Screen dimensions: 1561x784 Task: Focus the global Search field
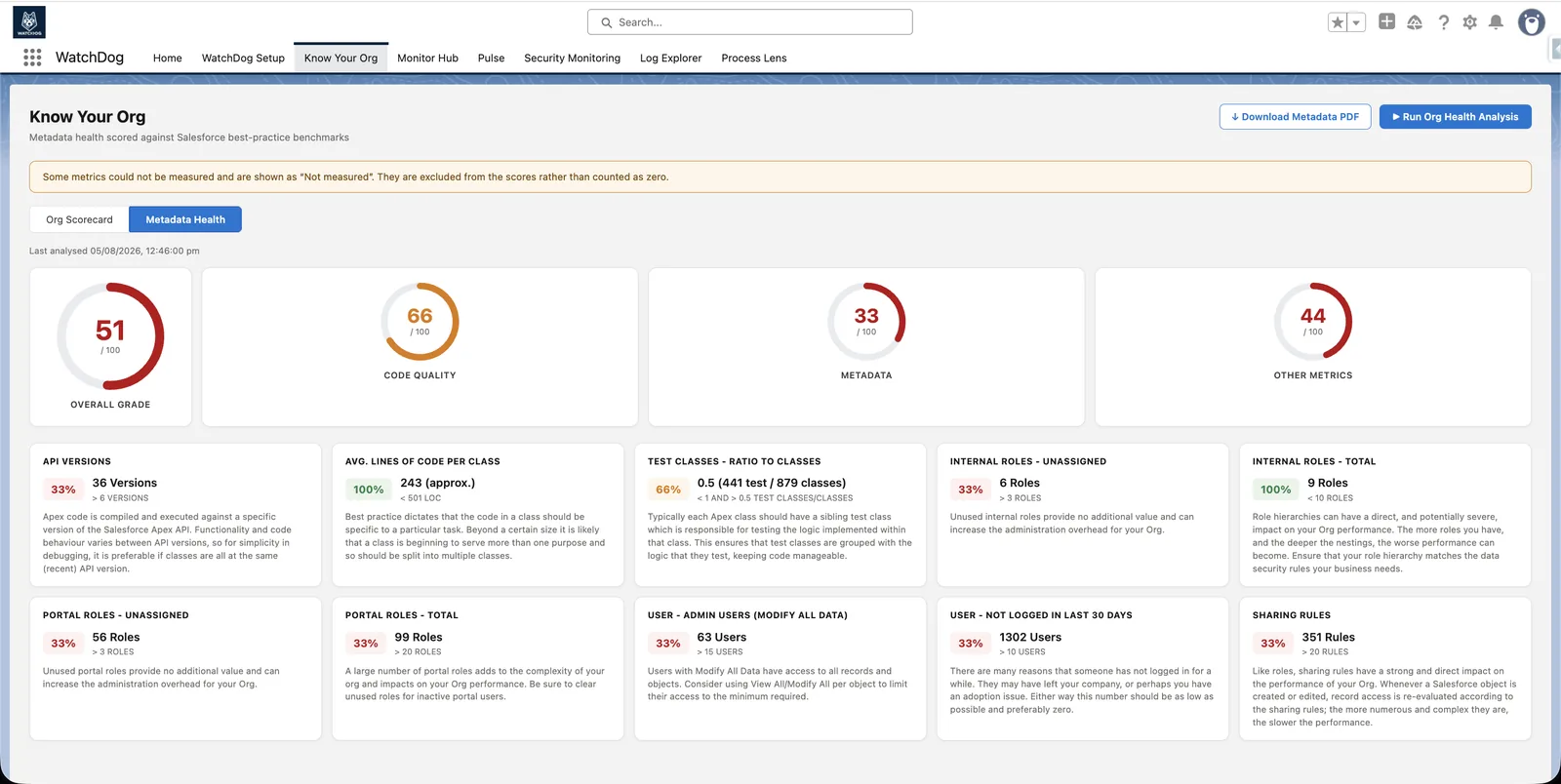click(x=750, y=22)
